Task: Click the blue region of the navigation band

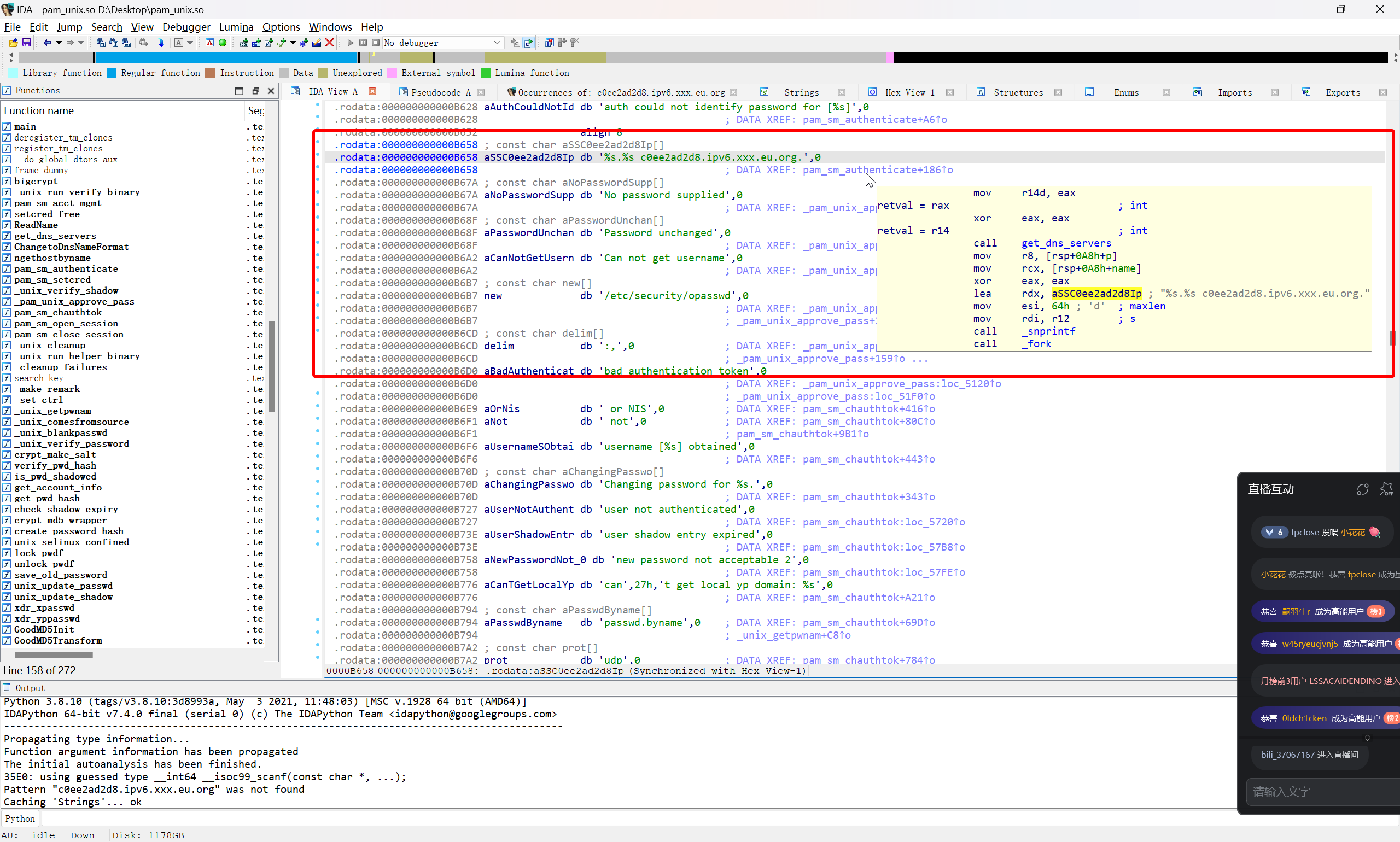Action: click(227, 57)
